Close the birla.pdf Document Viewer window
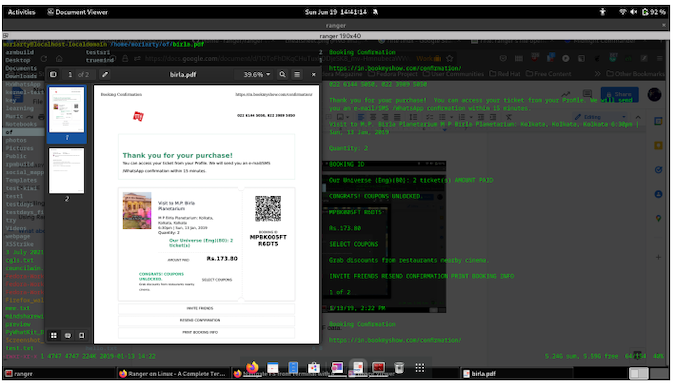The height and width of the screenshot is (389, 675). pos(314,74)
